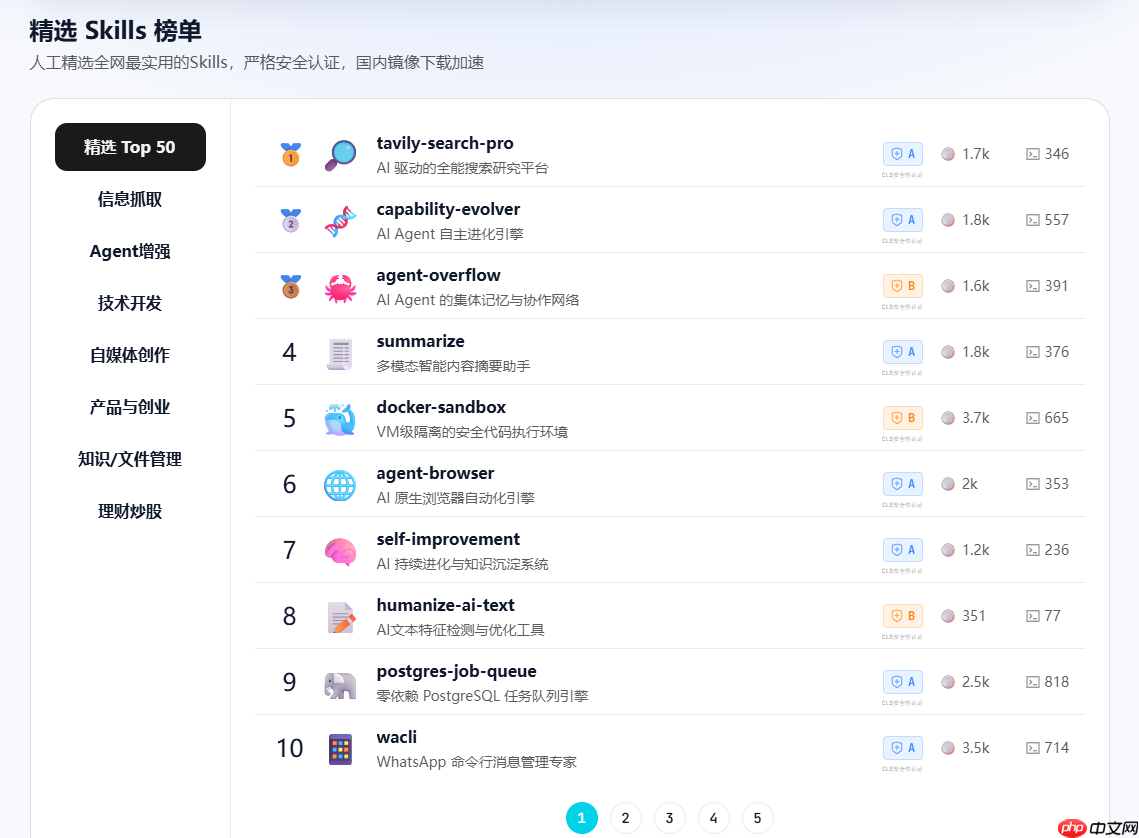Image resolution: width=1139 pixels, height=838 pixels.
Task: Go to page 4 of the list
Action: (713, 818)
